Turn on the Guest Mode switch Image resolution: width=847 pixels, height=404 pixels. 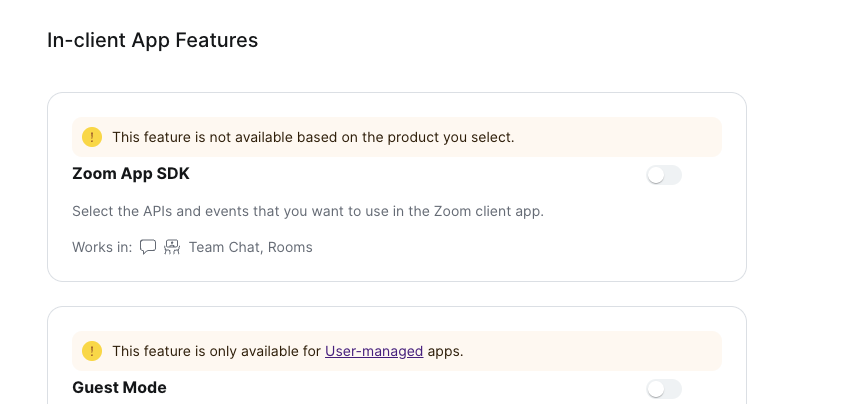tap(664, 389)
